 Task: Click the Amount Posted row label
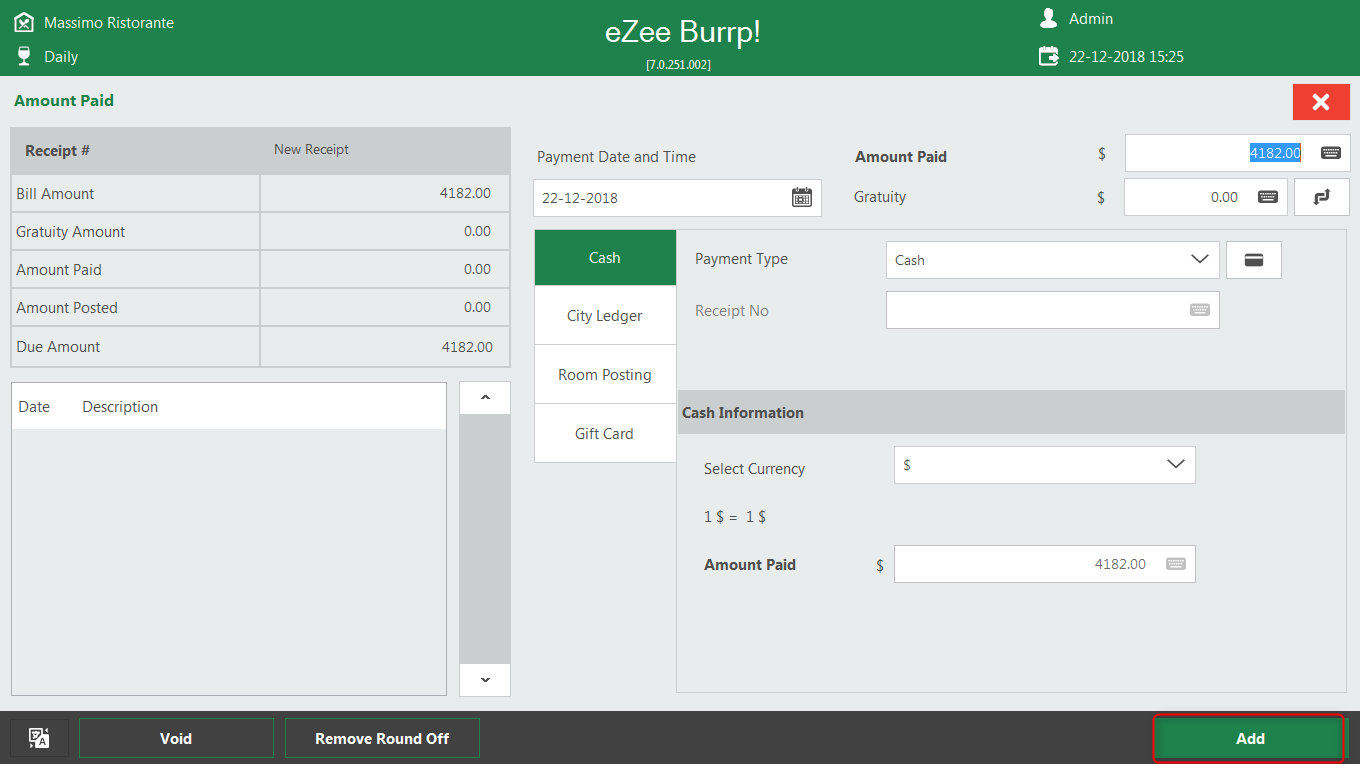[x=67, y=308]
